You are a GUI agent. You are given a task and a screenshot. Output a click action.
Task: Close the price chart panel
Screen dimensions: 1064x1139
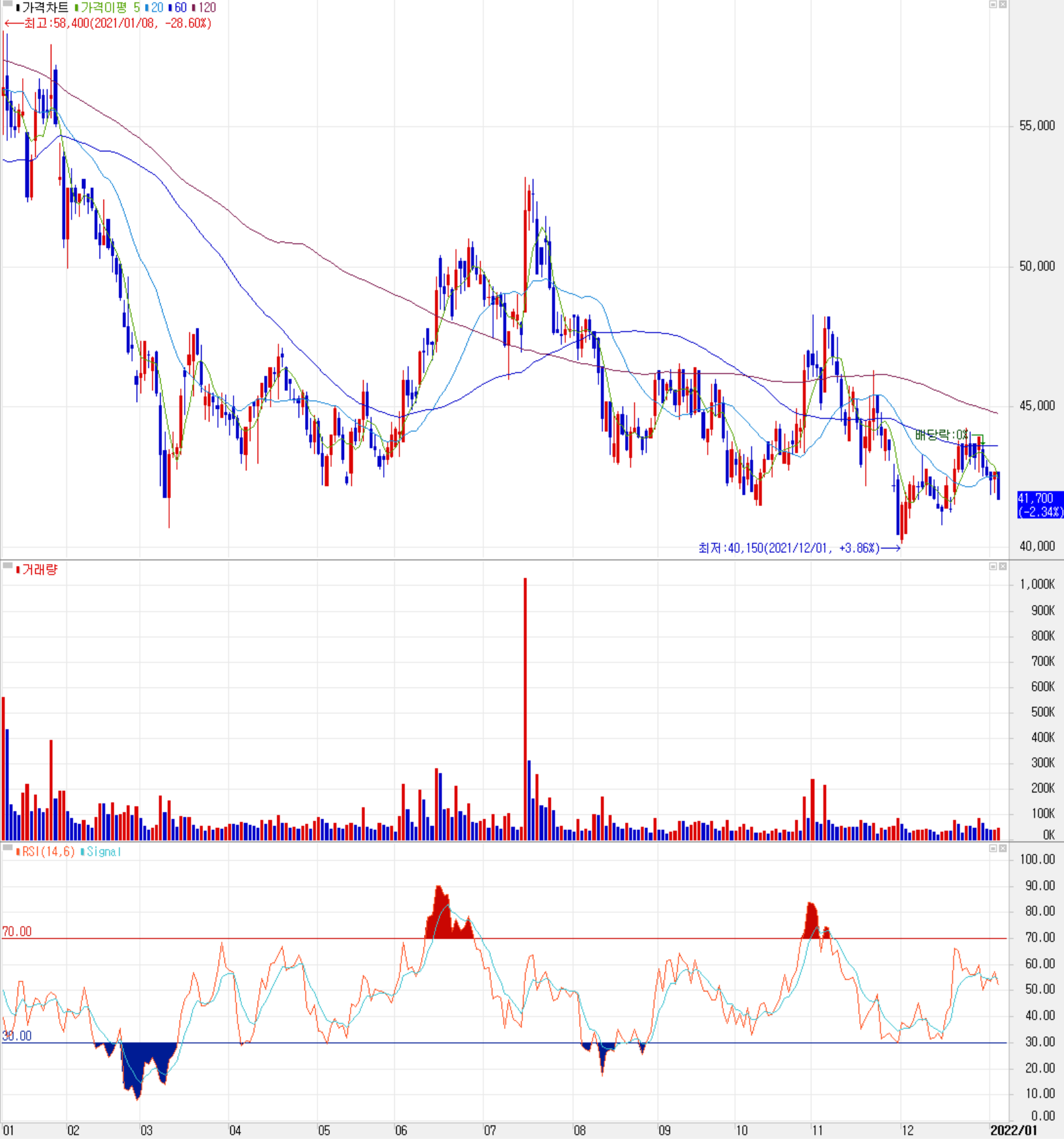pos(1003,5)
